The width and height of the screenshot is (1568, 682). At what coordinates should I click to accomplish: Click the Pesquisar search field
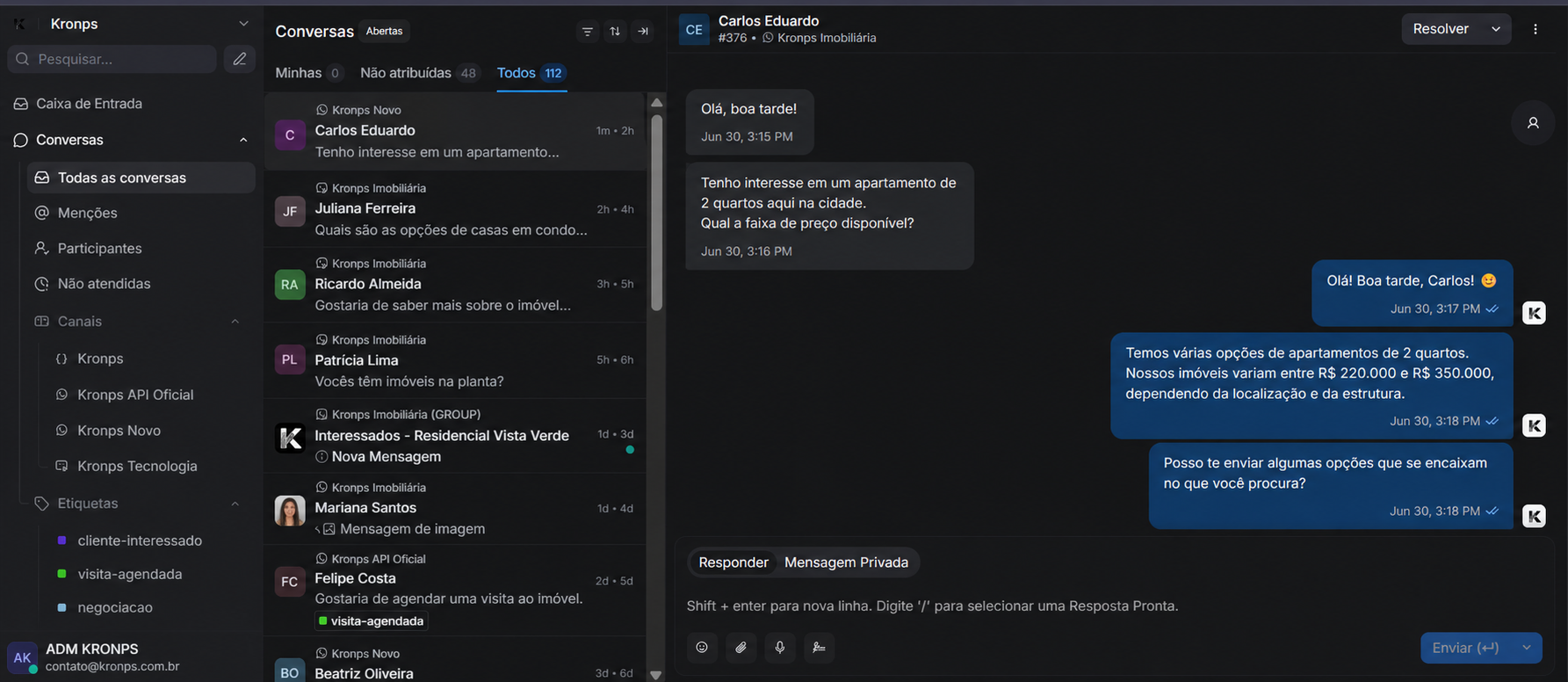pyautogui.click(x=112, y=59)
